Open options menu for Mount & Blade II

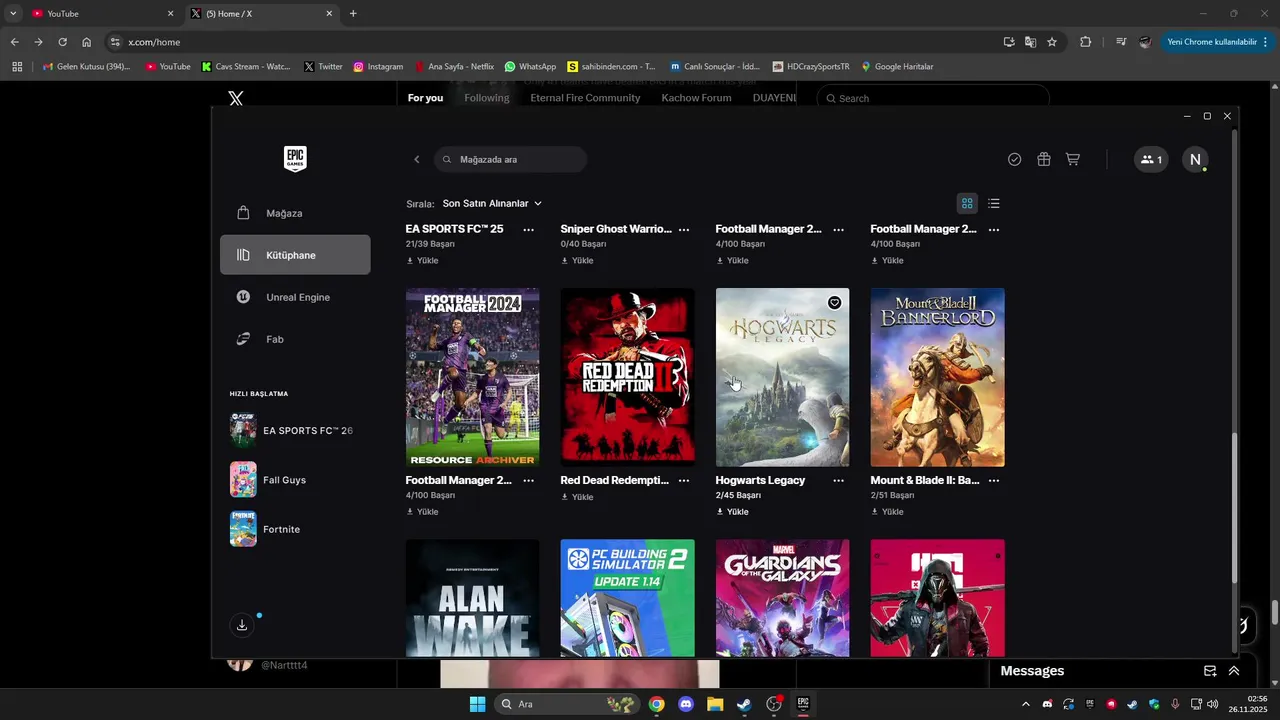(994, 480)
